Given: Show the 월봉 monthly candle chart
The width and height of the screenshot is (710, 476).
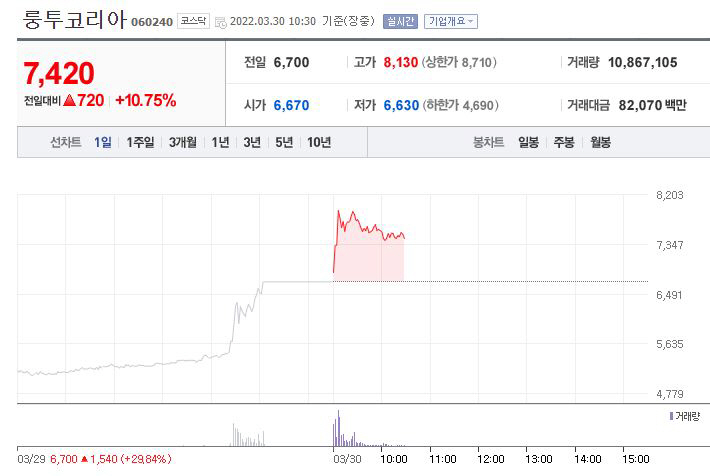Looking at the screenshot, I should (600, 142).
